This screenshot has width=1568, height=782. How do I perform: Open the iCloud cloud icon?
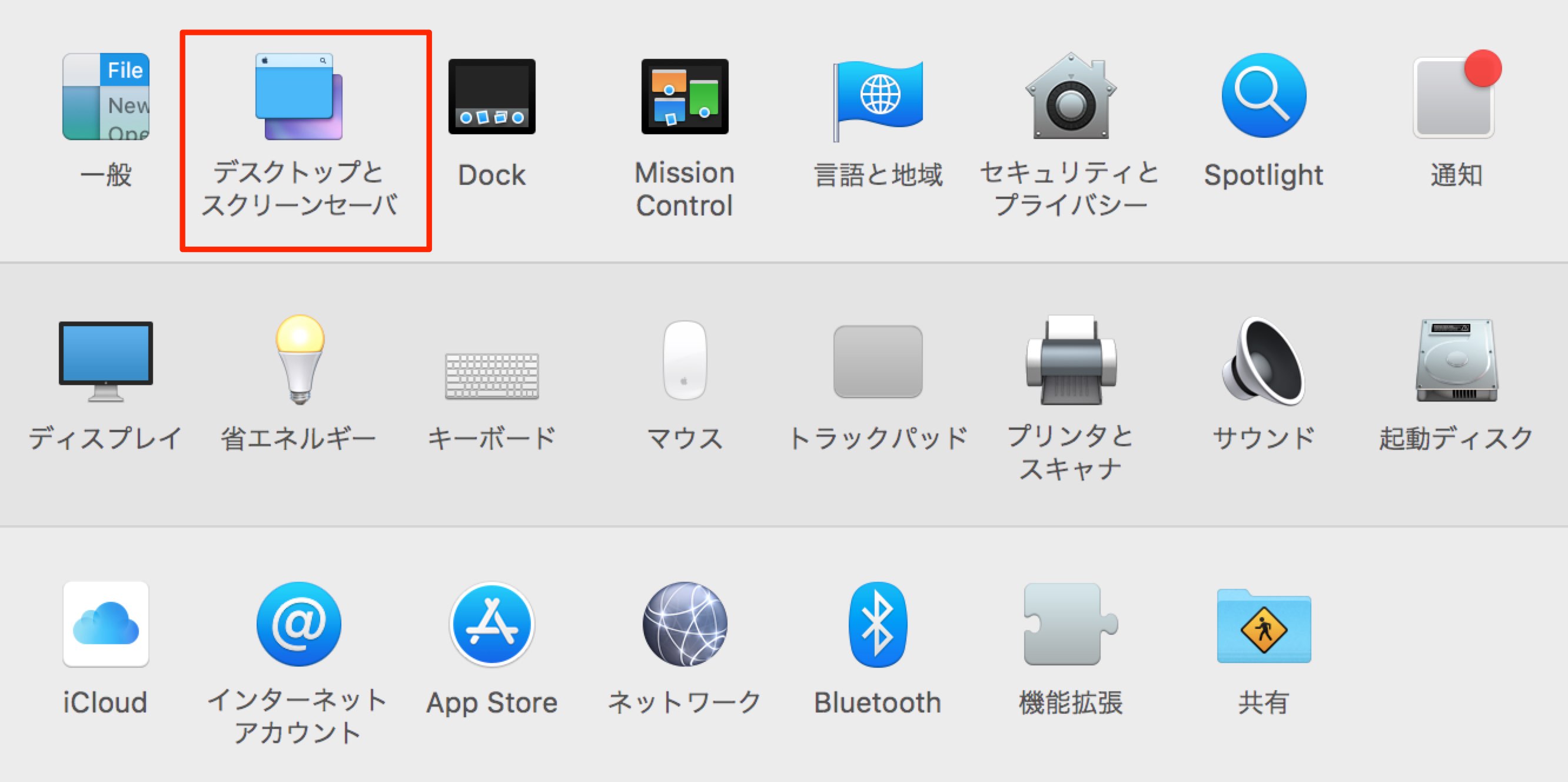[106, 624]
